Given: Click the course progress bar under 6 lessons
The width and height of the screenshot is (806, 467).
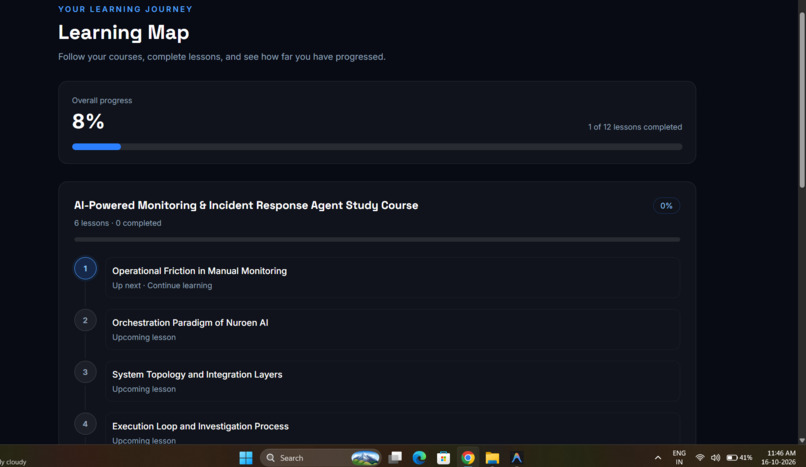Looking at the screenshot, I should point(377,239).
